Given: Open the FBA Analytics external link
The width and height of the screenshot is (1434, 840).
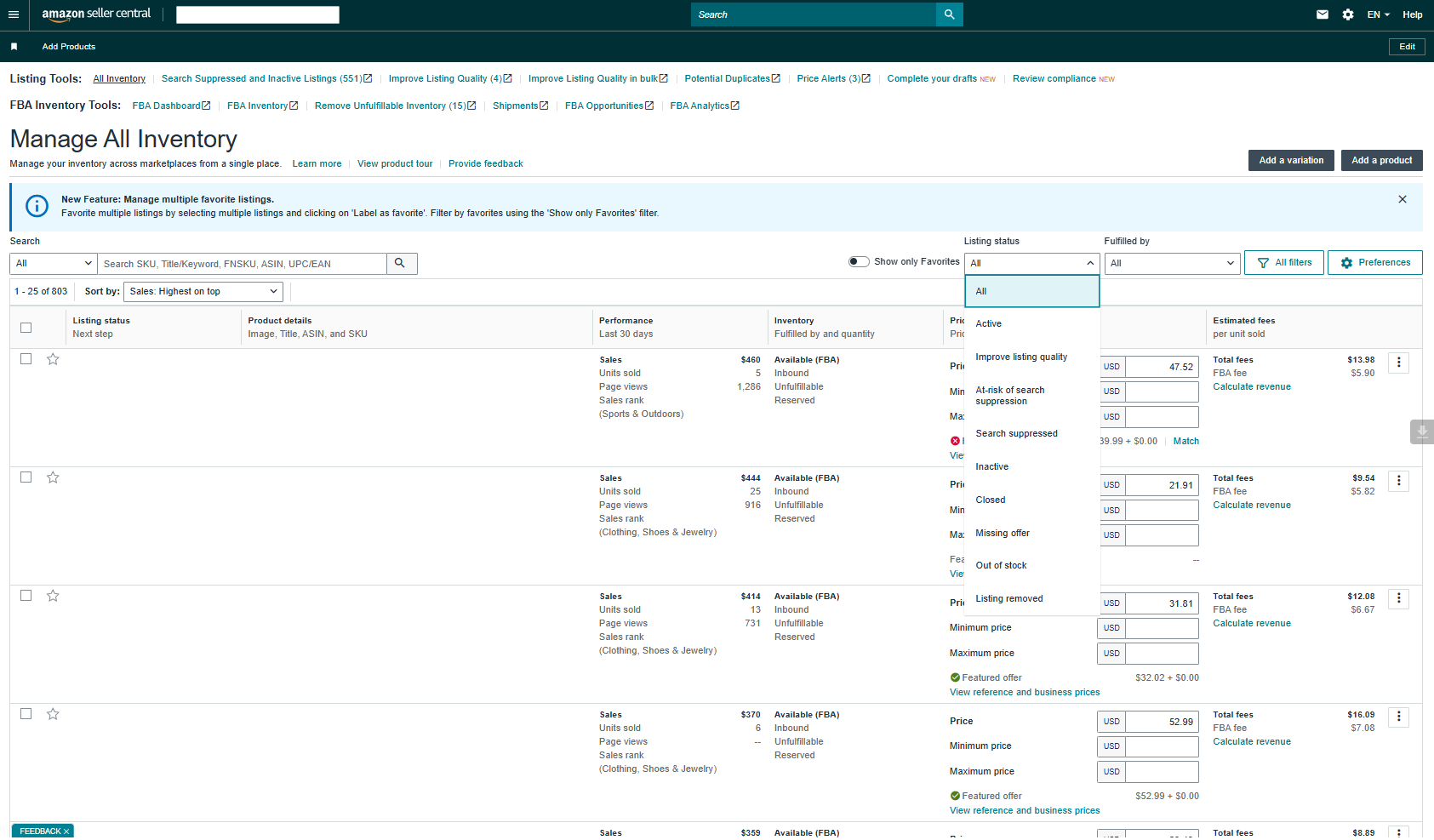Looking at the screenshot, I should tap(705, 106).
